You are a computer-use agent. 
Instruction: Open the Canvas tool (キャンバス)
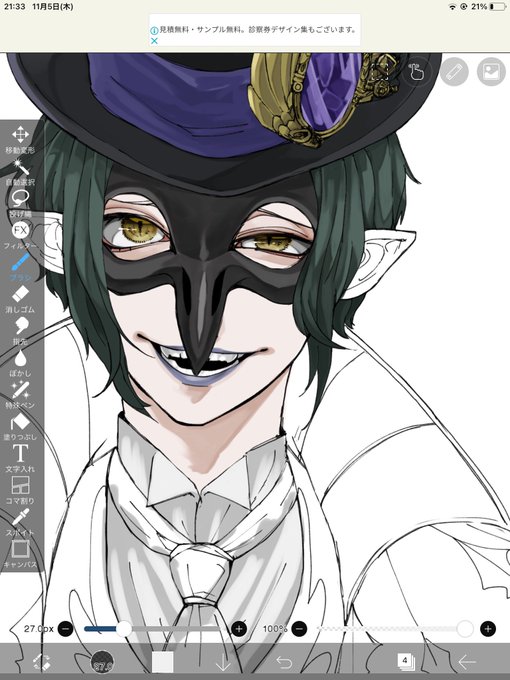click(x=20, y=554)
